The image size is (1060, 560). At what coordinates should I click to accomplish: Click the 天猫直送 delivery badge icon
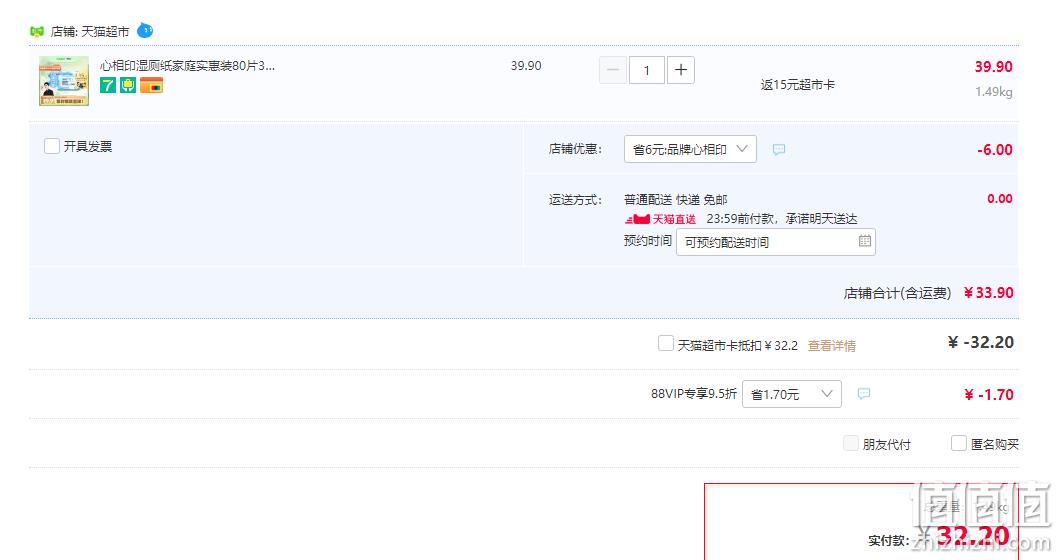point(660,219)
